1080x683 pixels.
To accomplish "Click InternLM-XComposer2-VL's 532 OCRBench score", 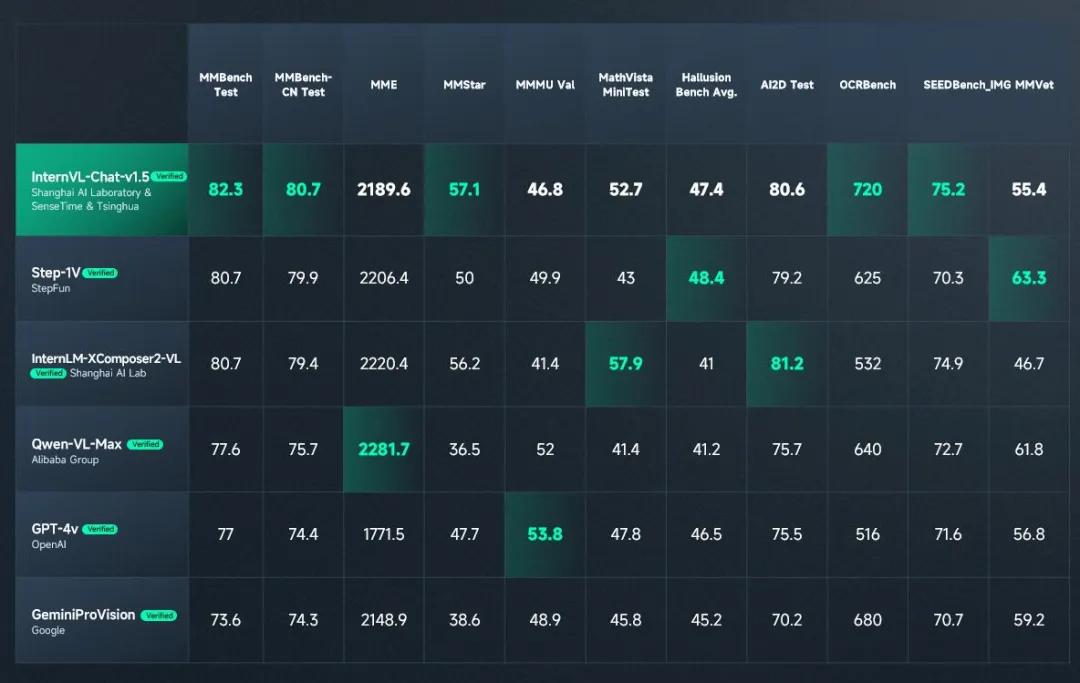I will [867, 364].
